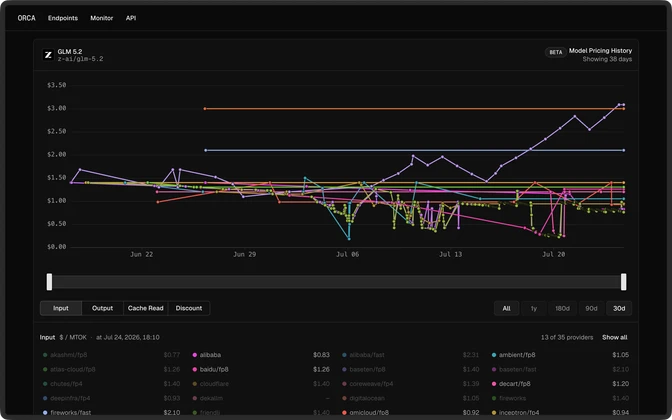The height and width of the screenshot is (420, 672).
Task: Click the Showing 38 days text
Action: coord(607,59)
